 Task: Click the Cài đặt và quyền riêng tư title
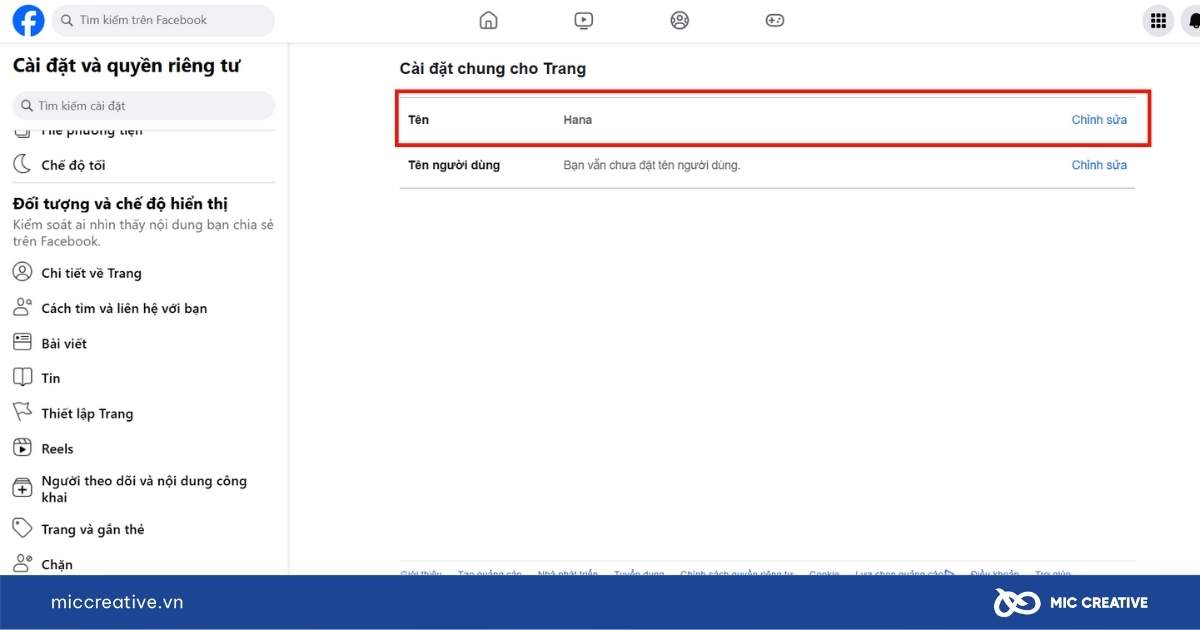point(126,66)
